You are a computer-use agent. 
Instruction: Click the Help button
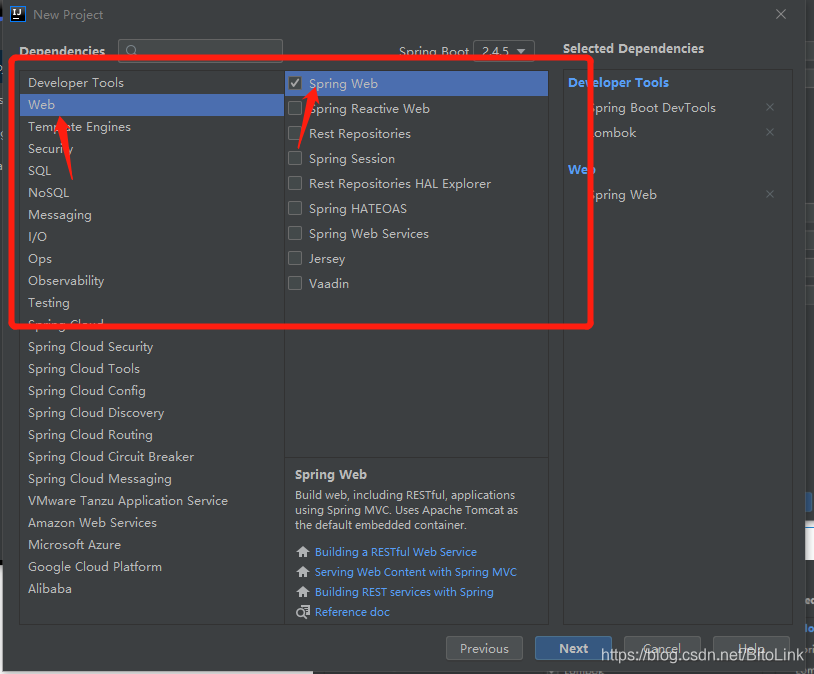752,649
